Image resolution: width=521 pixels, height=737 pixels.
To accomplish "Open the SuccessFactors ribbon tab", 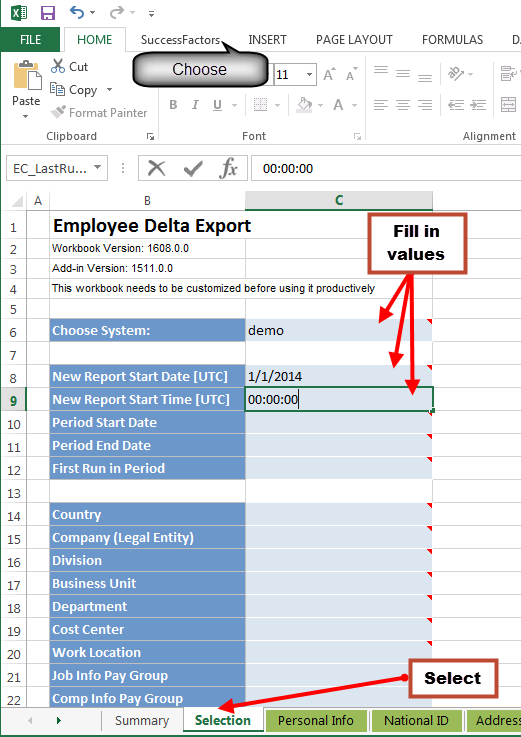I will [x=180, y=40].
